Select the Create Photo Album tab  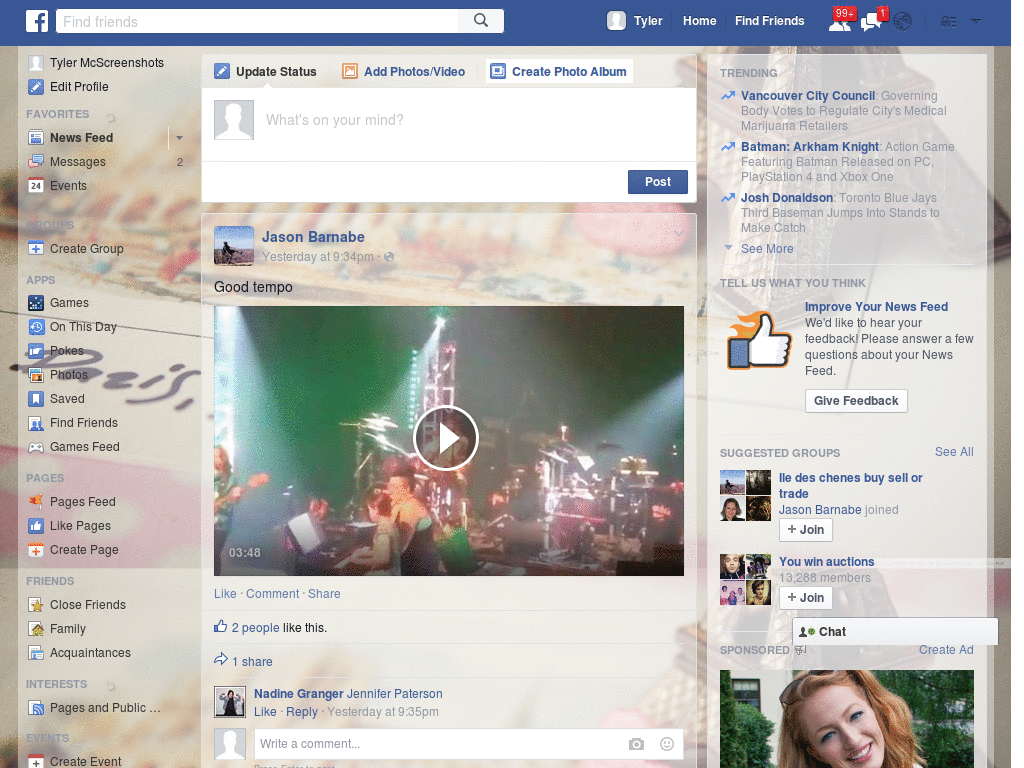[559, 71]
